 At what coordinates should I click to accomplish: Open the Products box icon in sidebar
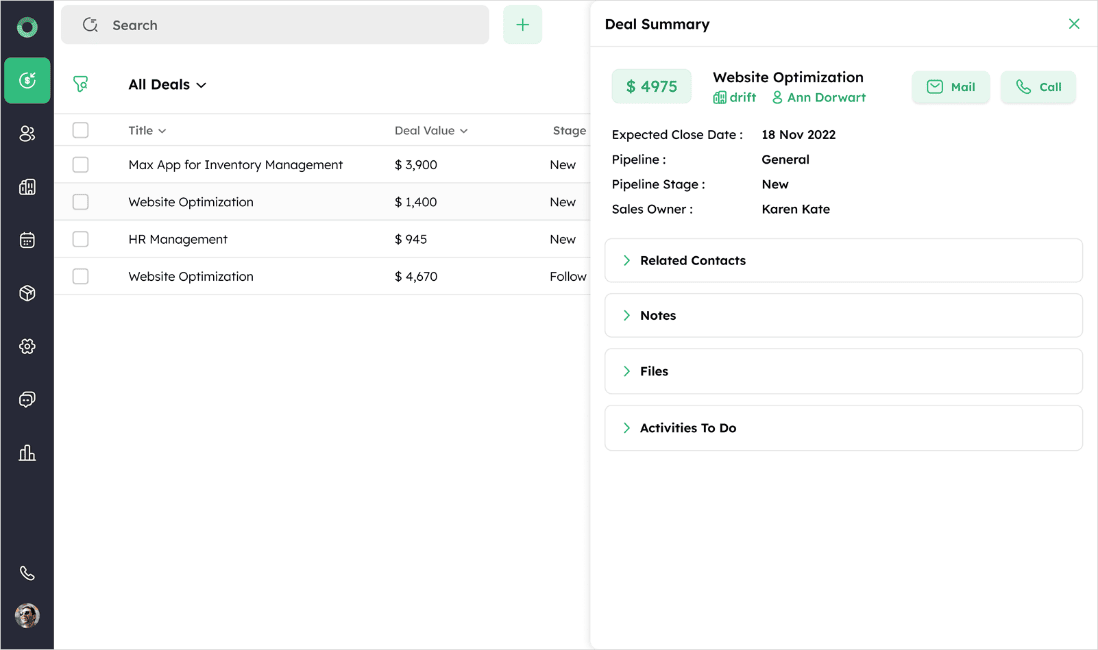27,293
